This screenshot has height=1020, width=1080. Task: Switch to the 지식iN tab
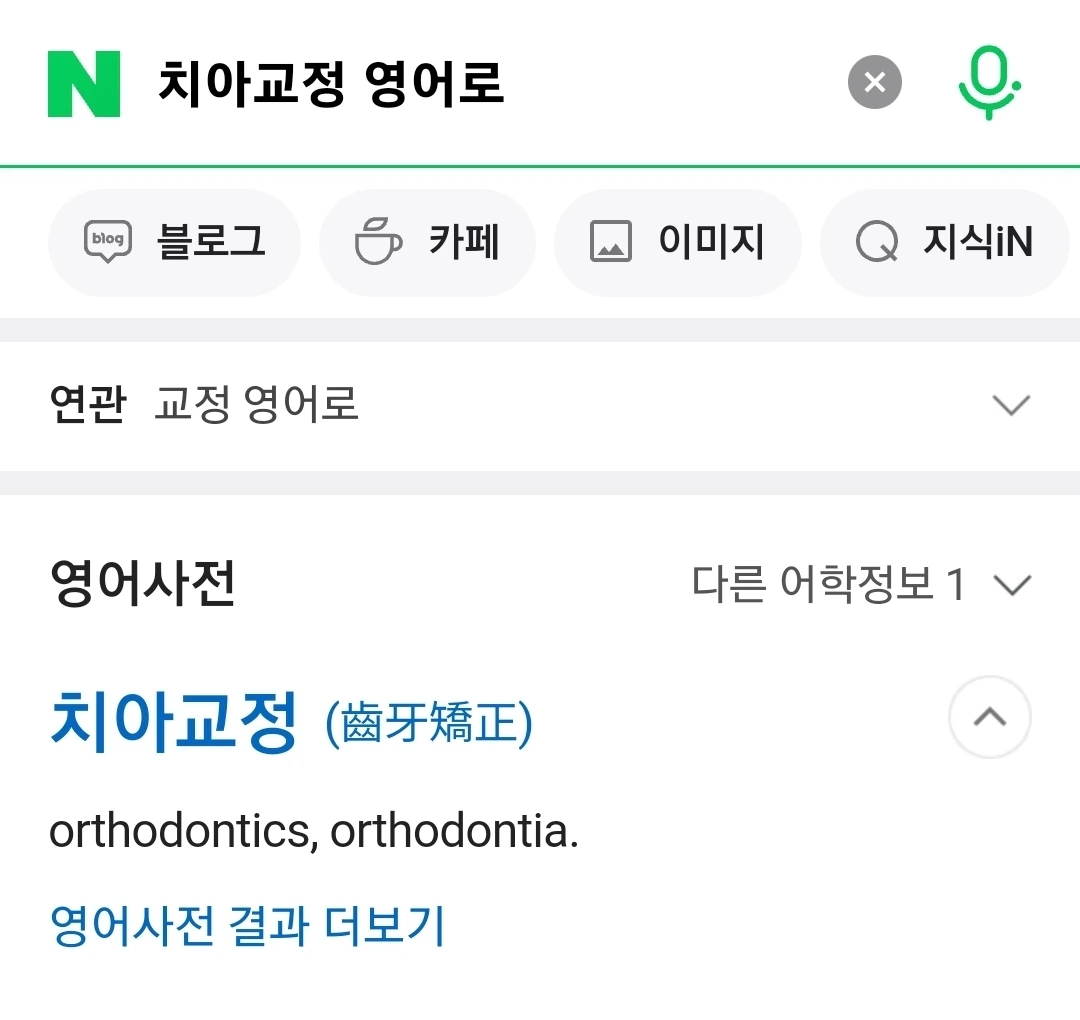click(x=945, y=242)
